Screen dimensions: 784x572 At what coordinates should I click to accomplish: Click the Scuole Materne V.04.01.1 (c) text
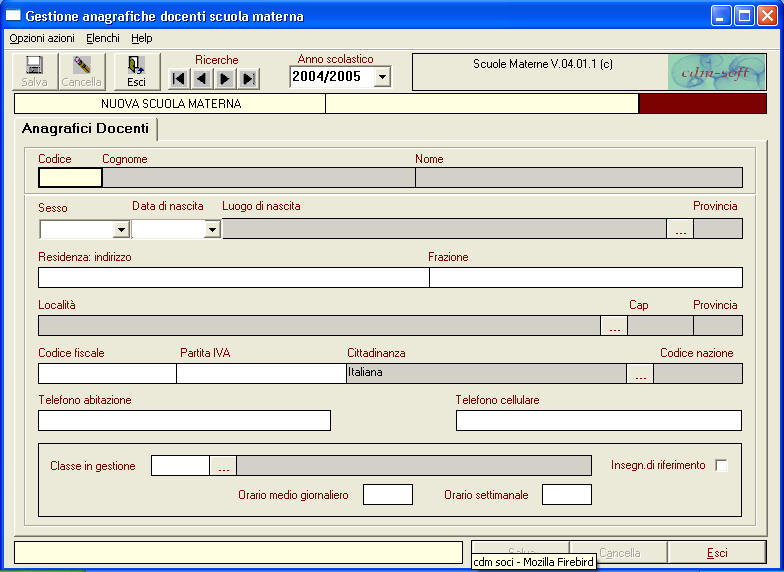point(542,64)
